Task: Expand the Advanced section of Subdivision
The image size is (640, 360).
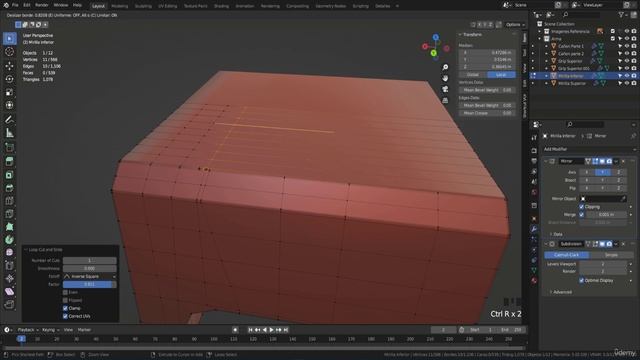Action: click(x=560, y=292)
